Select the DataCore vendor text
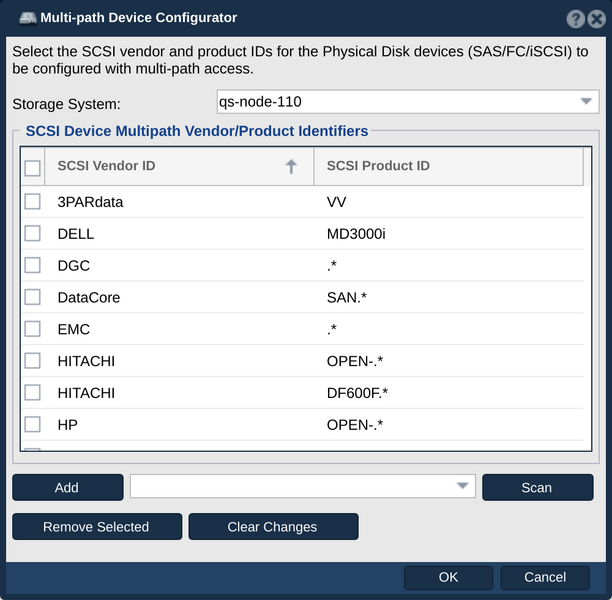 (x=89, y=297)
